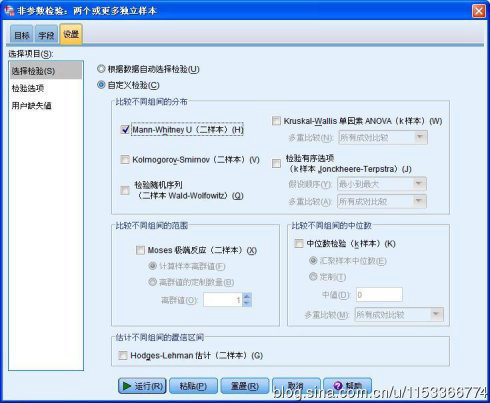This screenshot has height=403, width=490.
Task: Click the Help question mark icon
Action: [338, 386]
